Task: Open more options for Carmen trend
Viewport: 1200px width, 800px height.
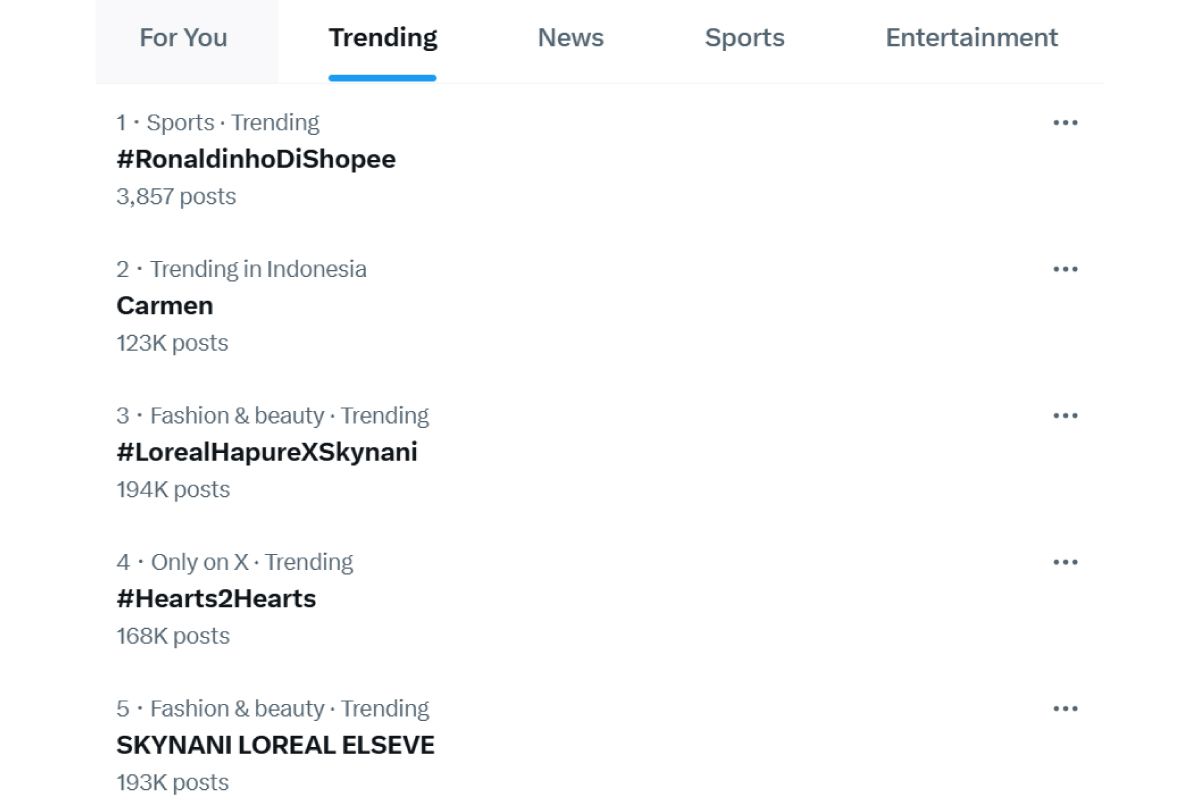Action: click(1065, 269)
